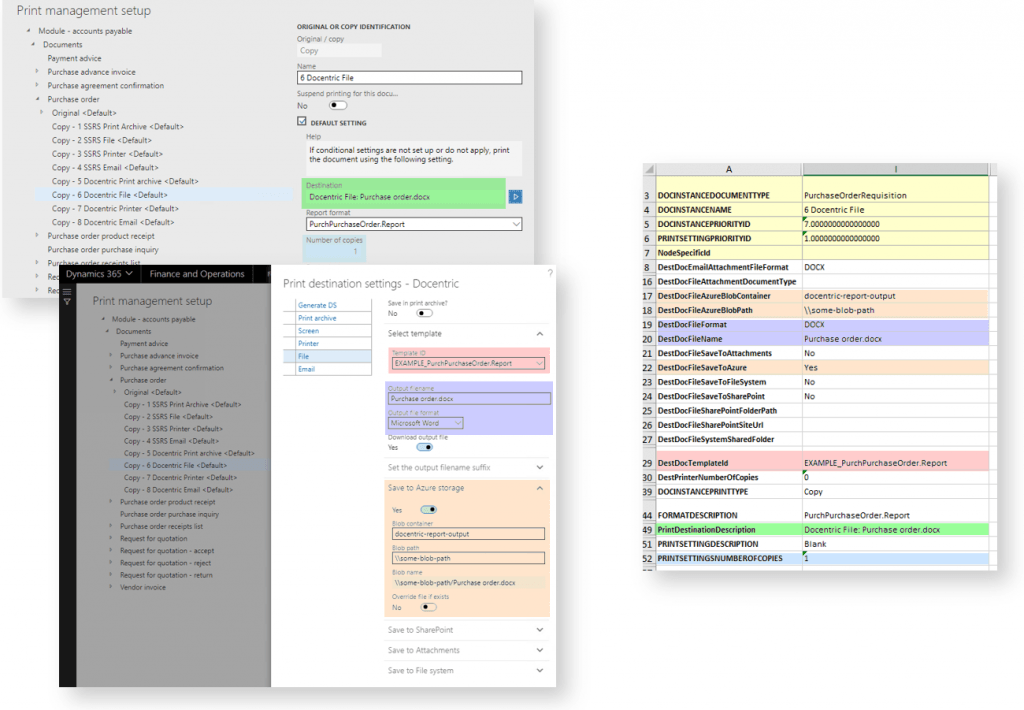
Task: Click the Blob path input field
Action: (x=468, y=558)
